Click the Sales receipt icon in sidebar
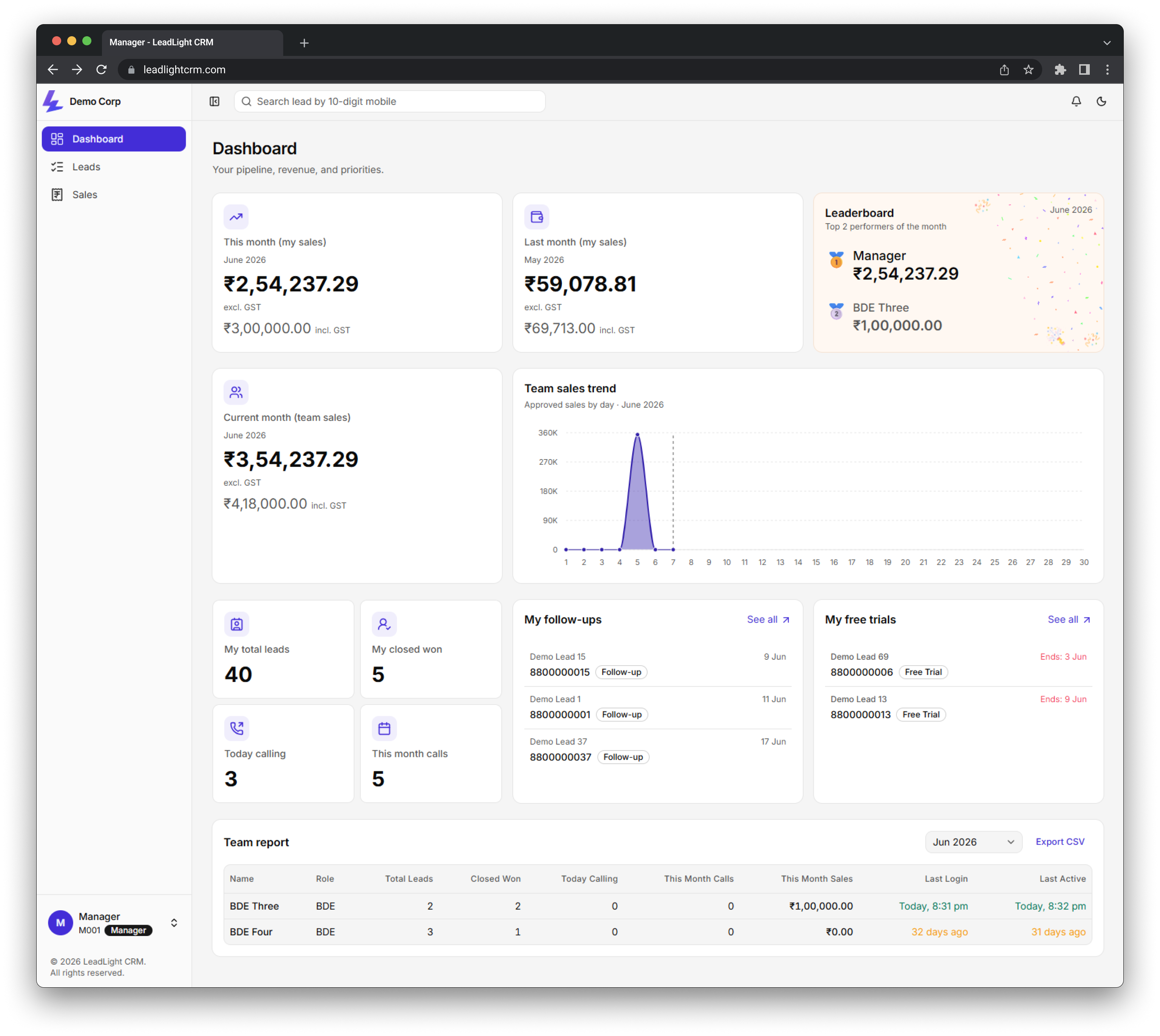Screen dimensions: 1160x1036 [x=57, y=195]
